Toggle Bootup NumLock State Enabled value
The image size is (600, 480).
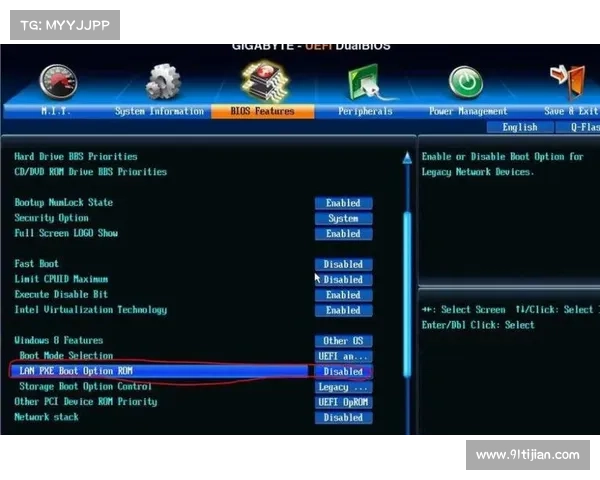343,203
